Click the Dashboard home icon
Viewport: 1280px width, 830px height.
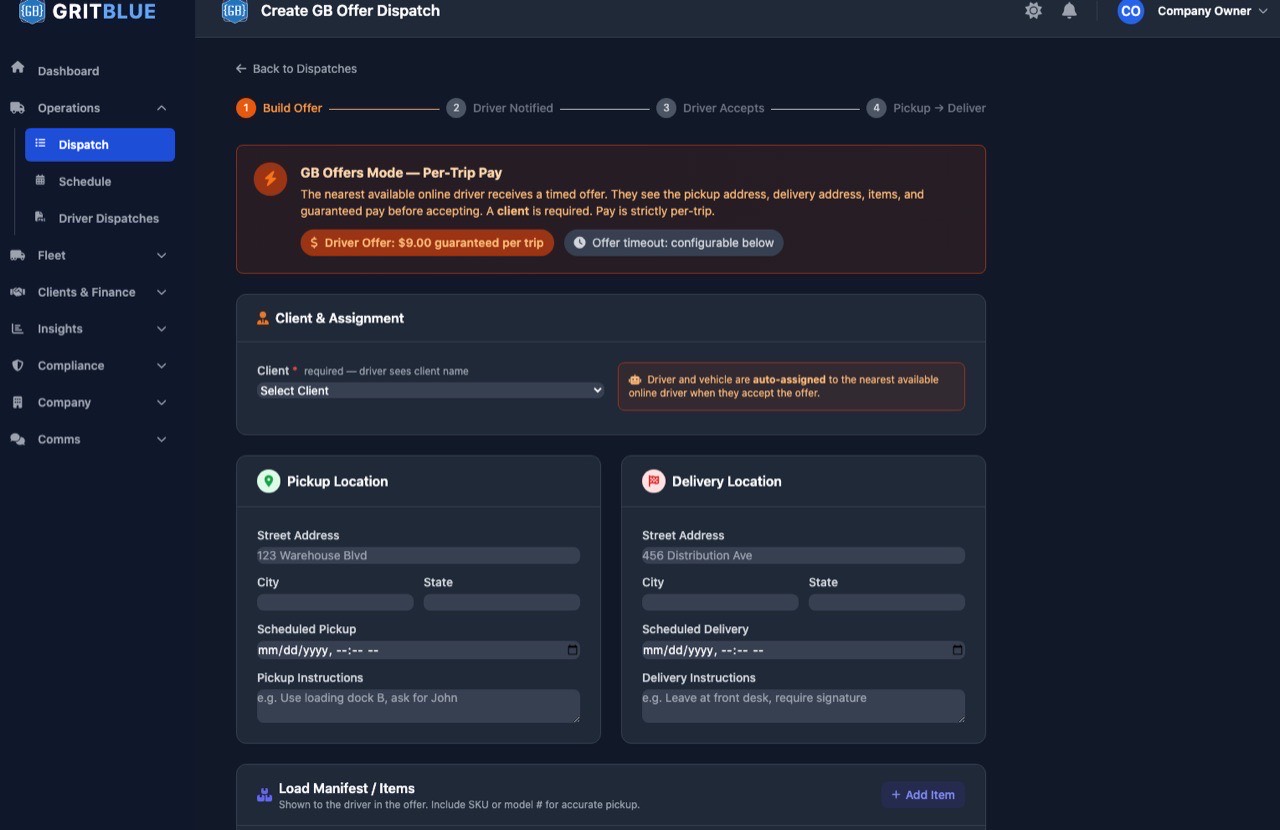(17, 68)
